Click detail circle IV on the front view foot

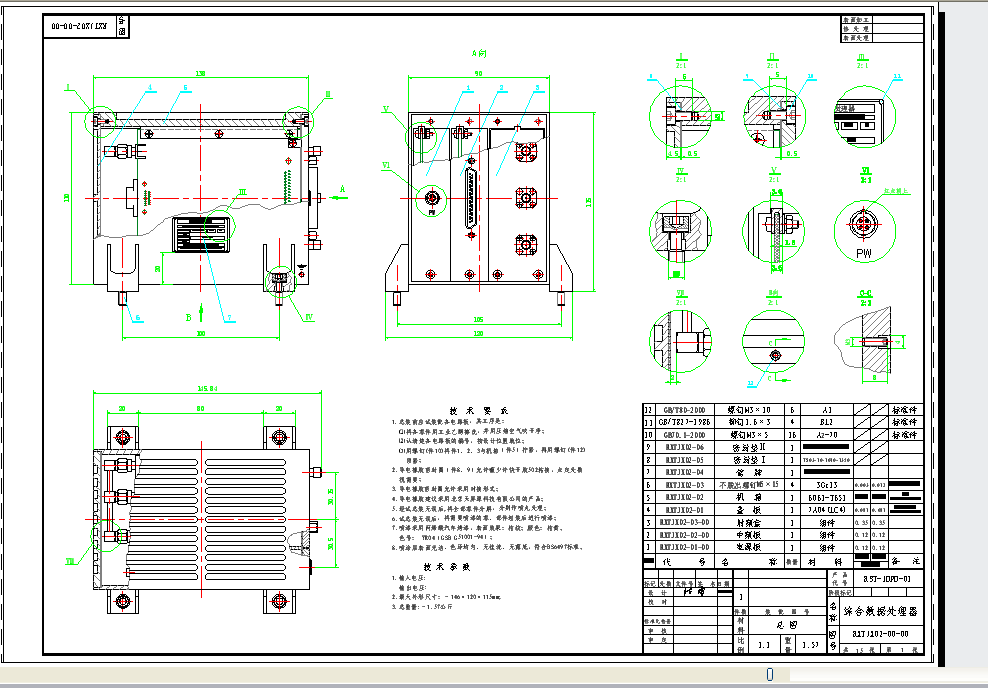coord(281,282)
